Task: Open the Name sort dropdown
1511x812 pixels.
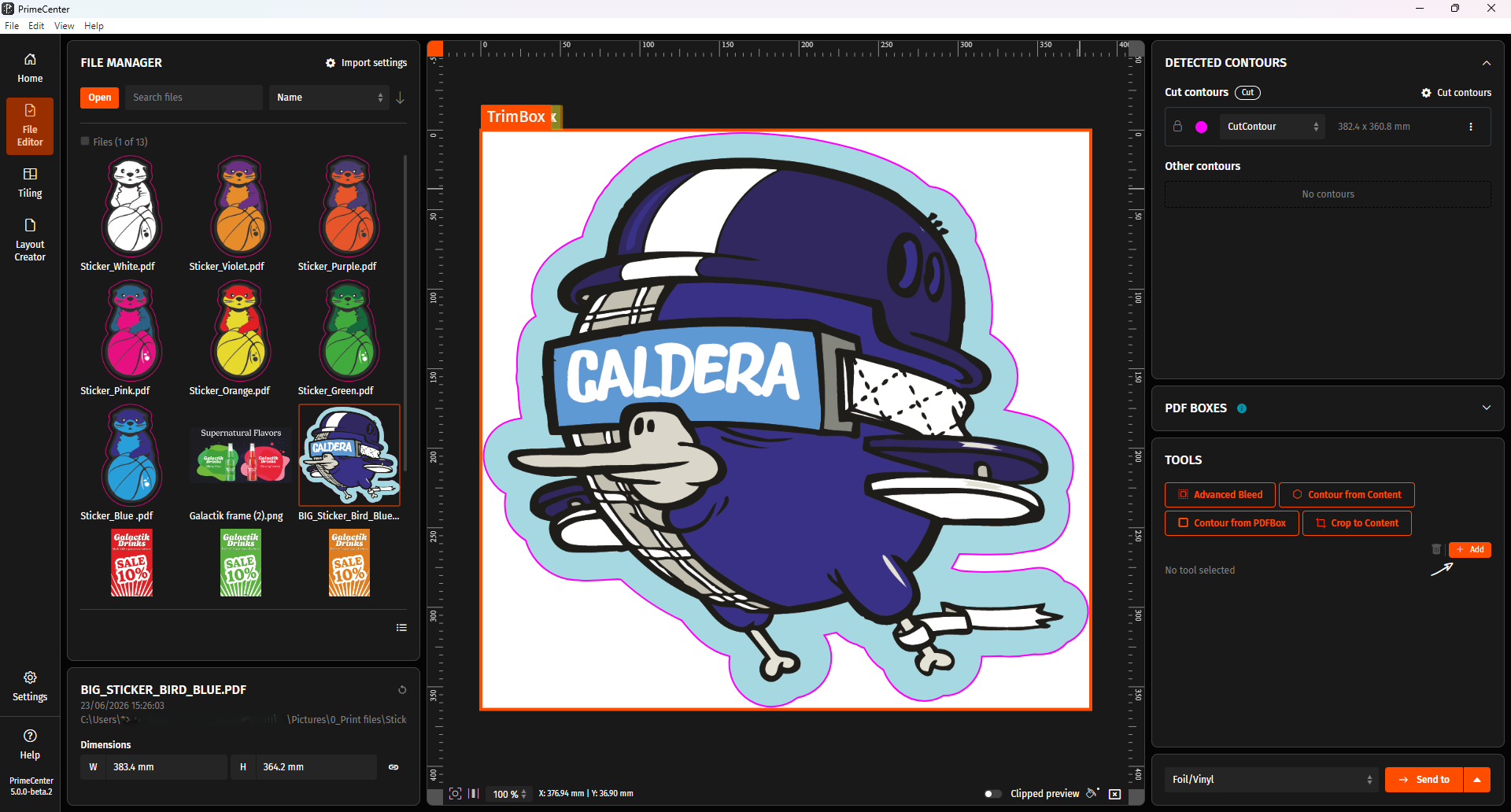Action: pos(329,98)
